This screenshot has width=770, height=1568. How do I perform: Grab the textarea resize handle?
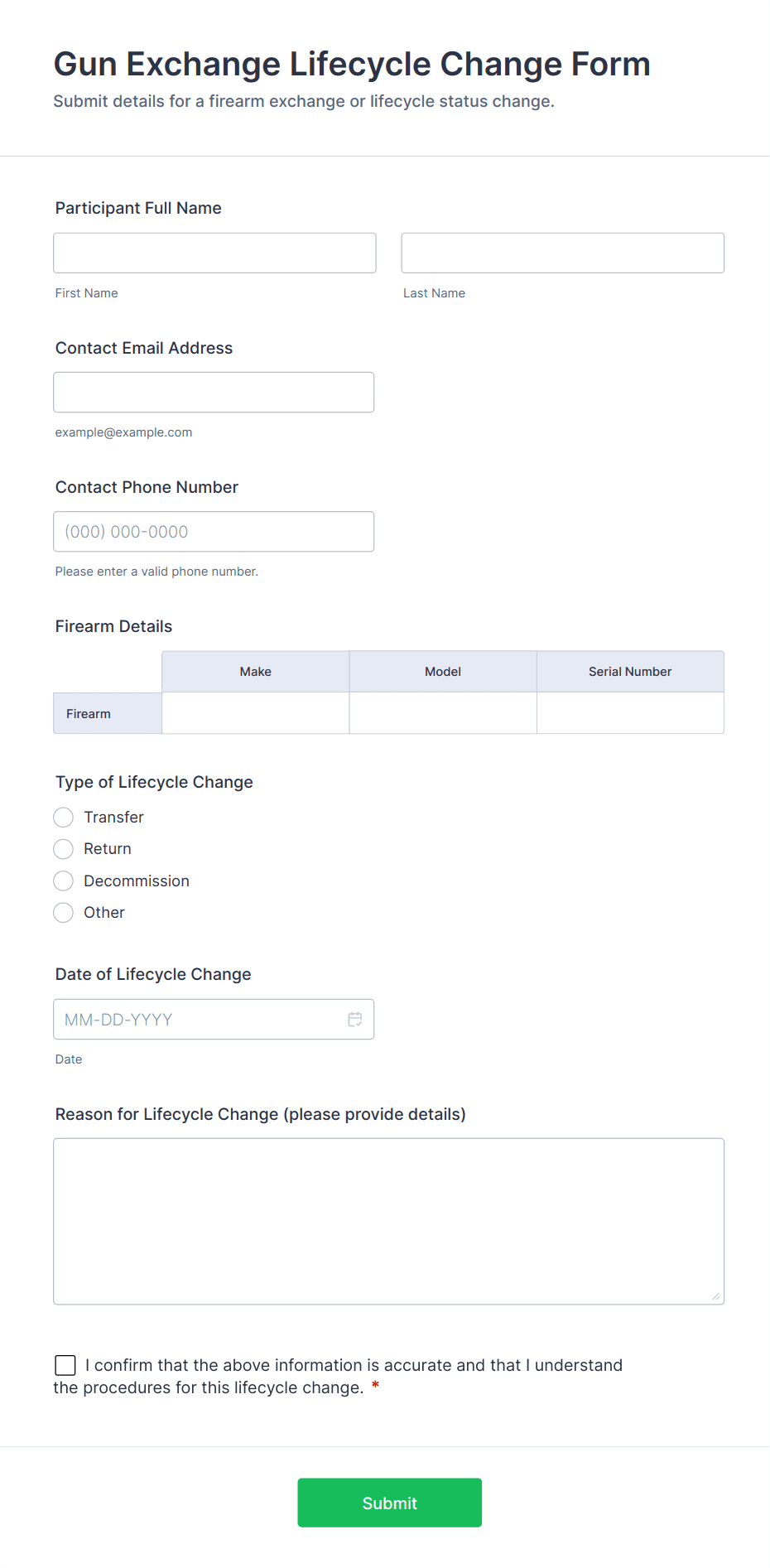click(715, 1296)
